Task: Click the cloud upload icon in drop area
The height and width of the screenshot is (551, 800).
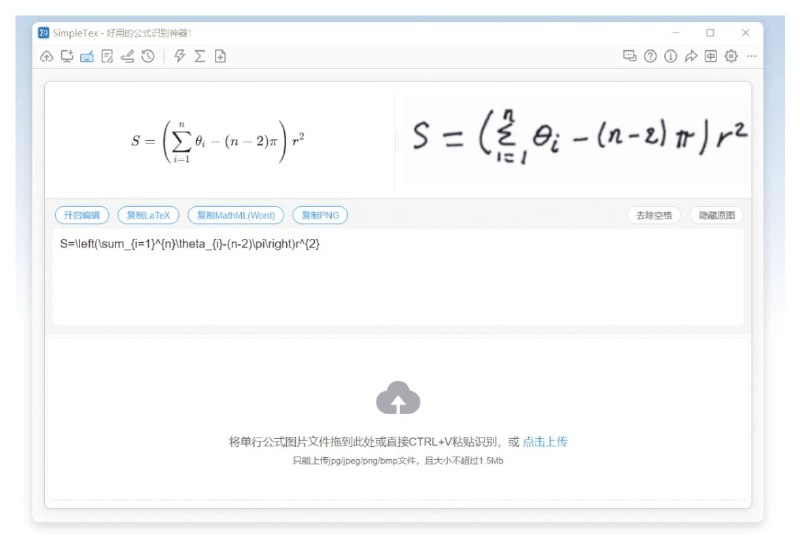Action: click(398, 398)
